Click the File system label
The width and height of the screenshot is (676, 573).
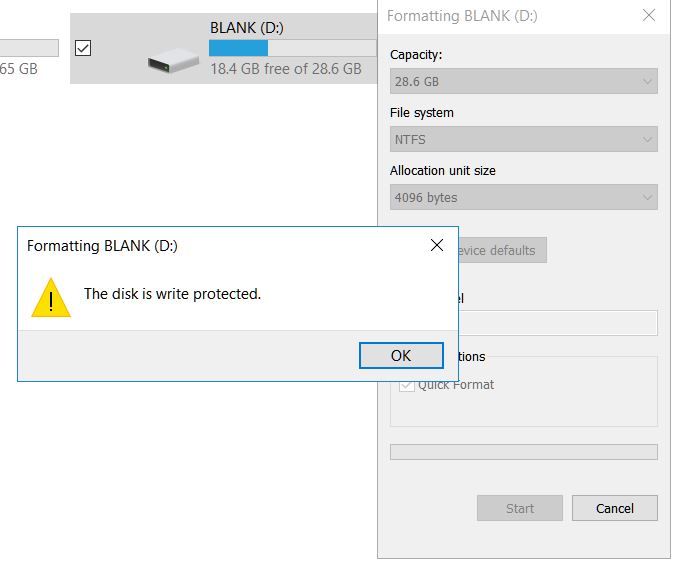coord(422,113)
